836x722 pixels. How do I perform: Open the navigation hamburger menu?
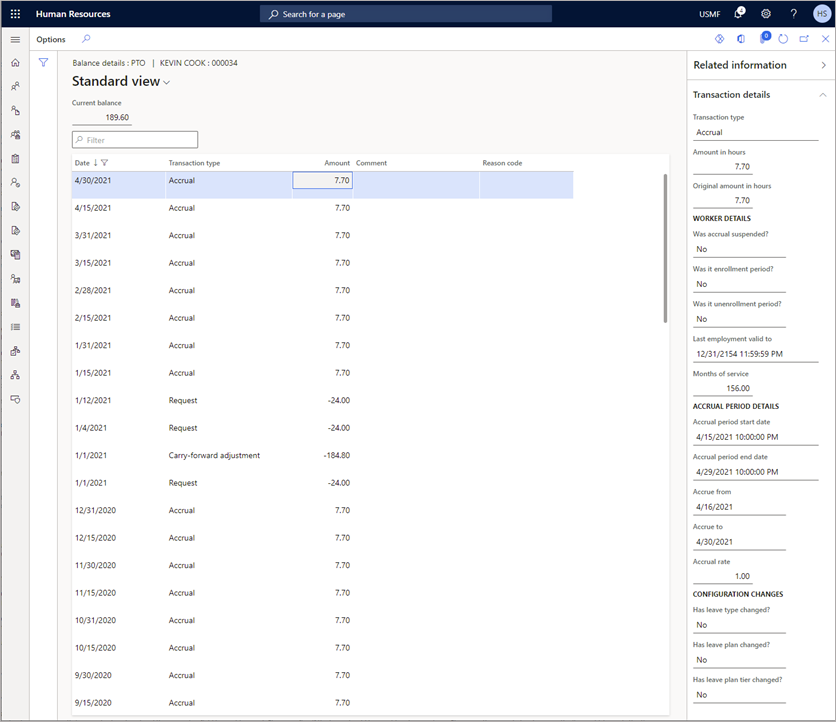click(14, 39)
